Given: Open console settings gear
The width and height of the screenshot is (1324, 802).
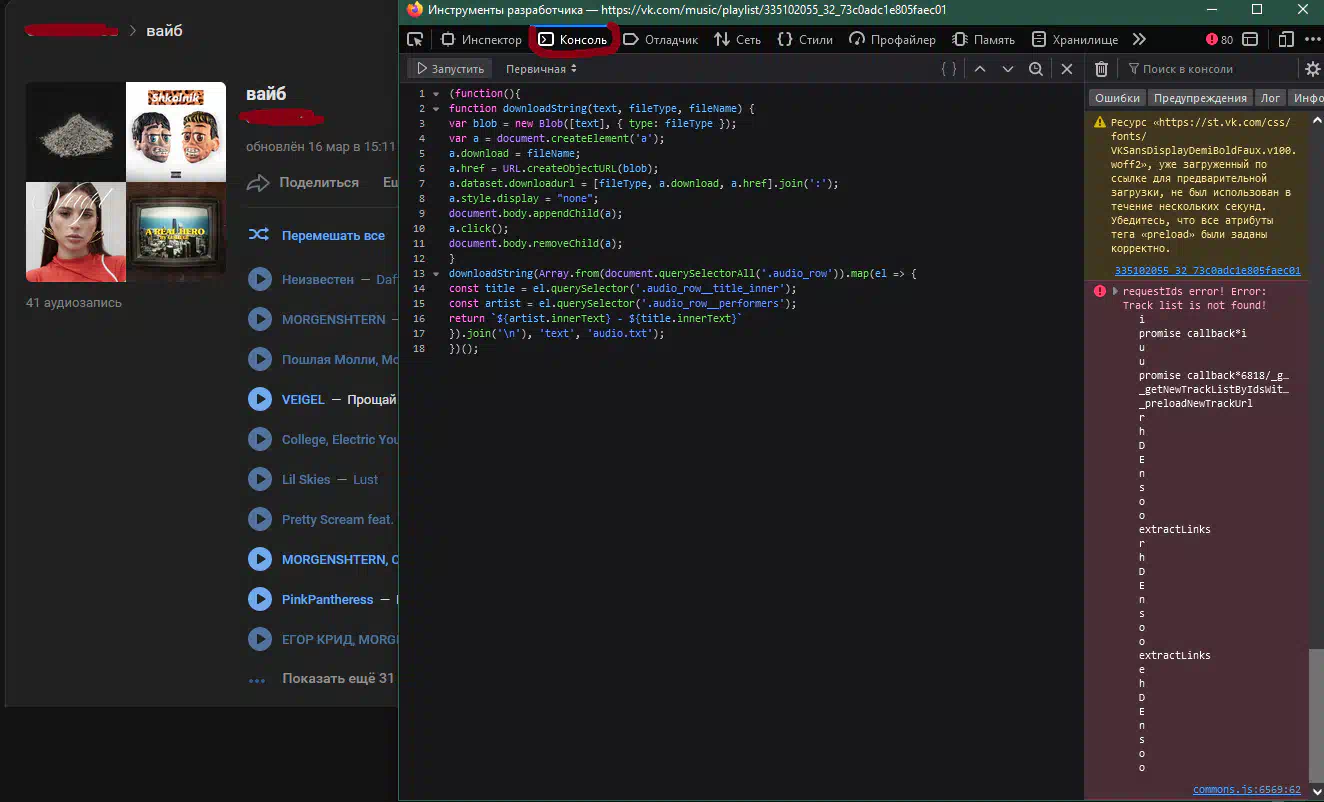Looking at the screenshot, I should pos(1313,69).
